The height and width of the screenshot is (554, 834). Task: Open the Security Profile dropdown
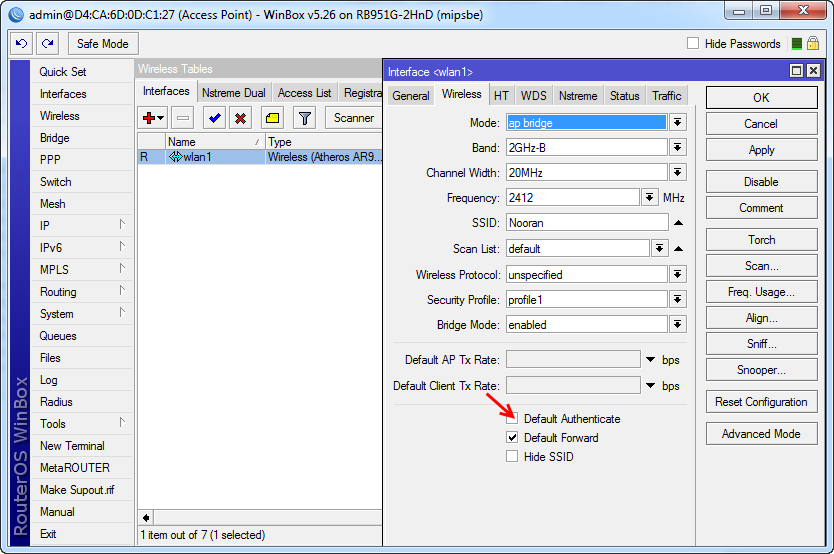click(x=677, y=299)
